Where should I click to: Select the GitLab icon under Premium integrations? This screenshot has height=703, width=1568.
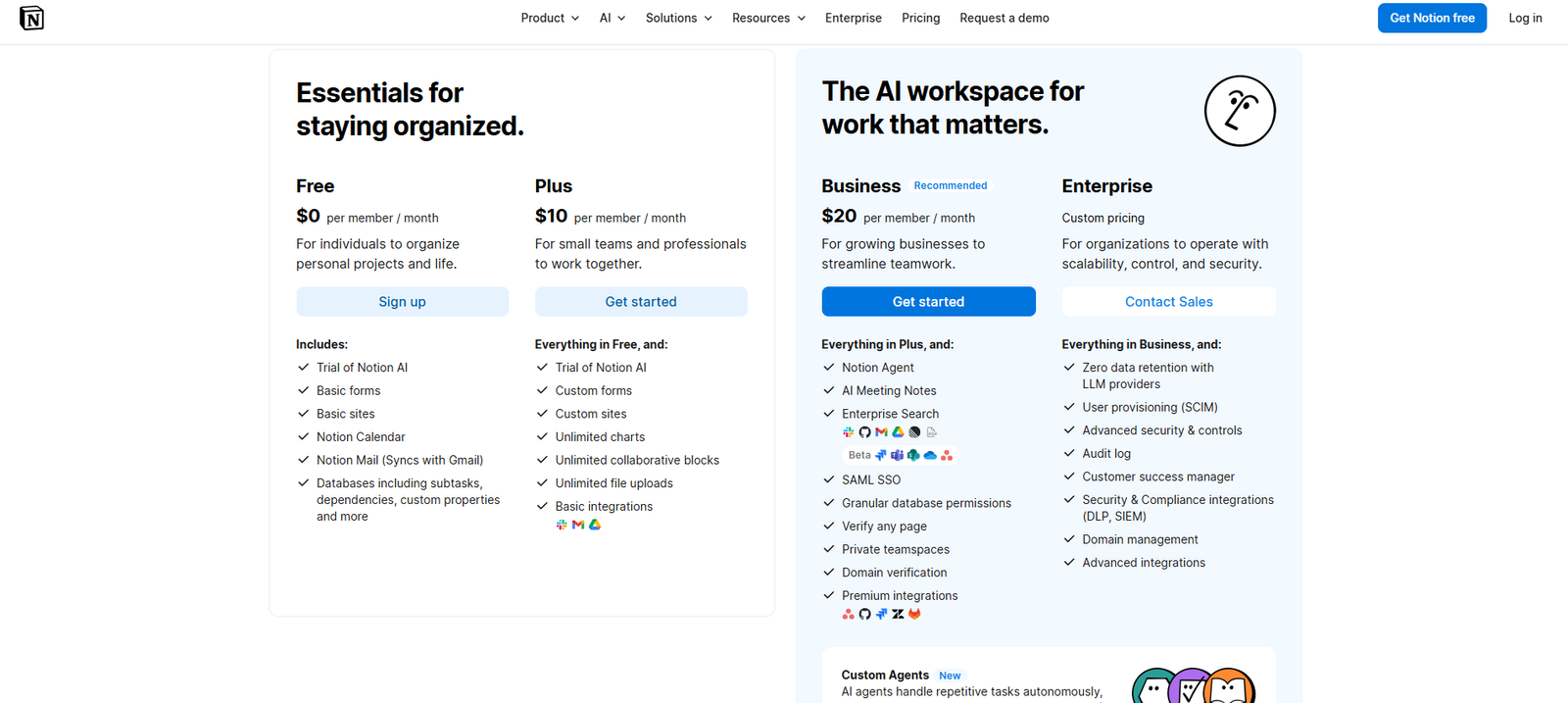click(x=913, y=614)
